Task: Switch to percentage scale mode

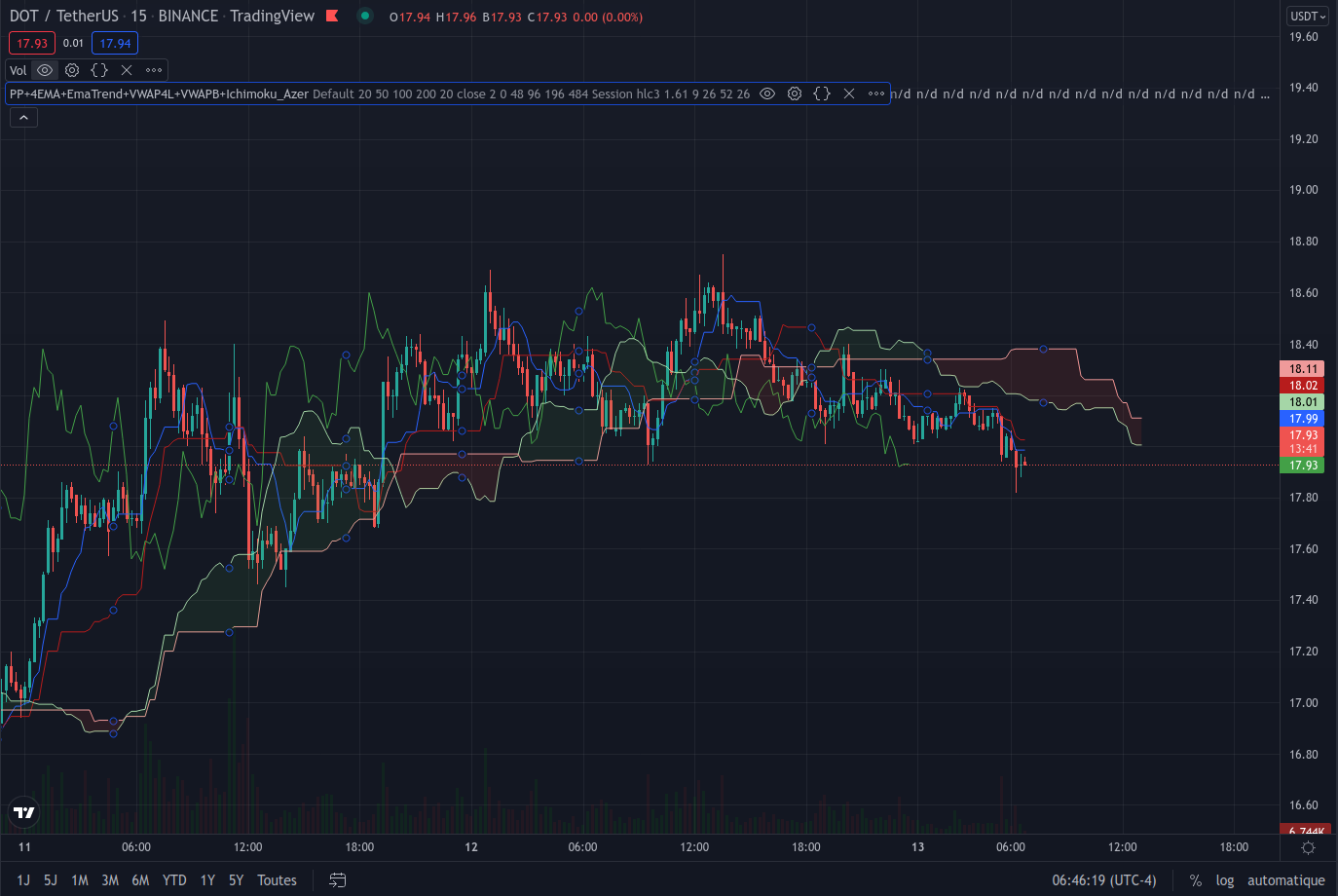Action: point(1195,879)
